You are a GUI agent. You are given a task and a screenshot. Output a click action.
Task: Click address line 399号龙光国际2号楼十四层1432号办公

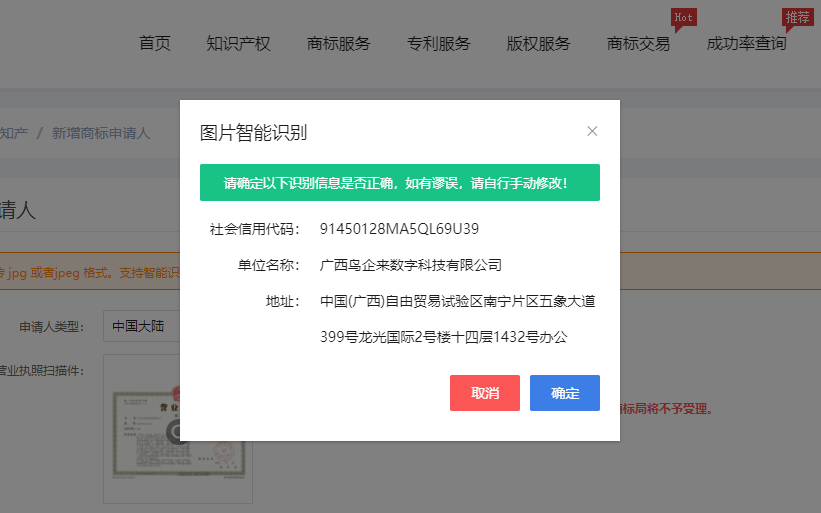pos(443,337)
